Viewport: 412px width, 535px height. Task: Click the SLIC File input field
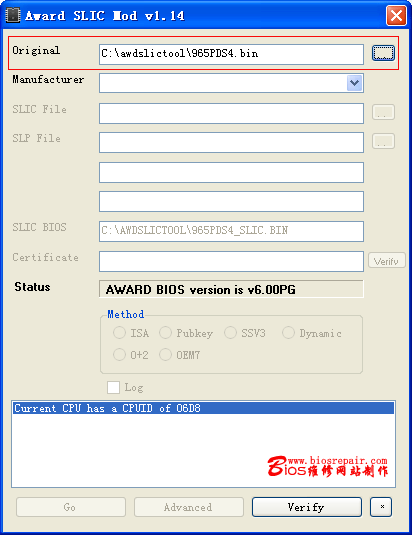tap(231, 114)
